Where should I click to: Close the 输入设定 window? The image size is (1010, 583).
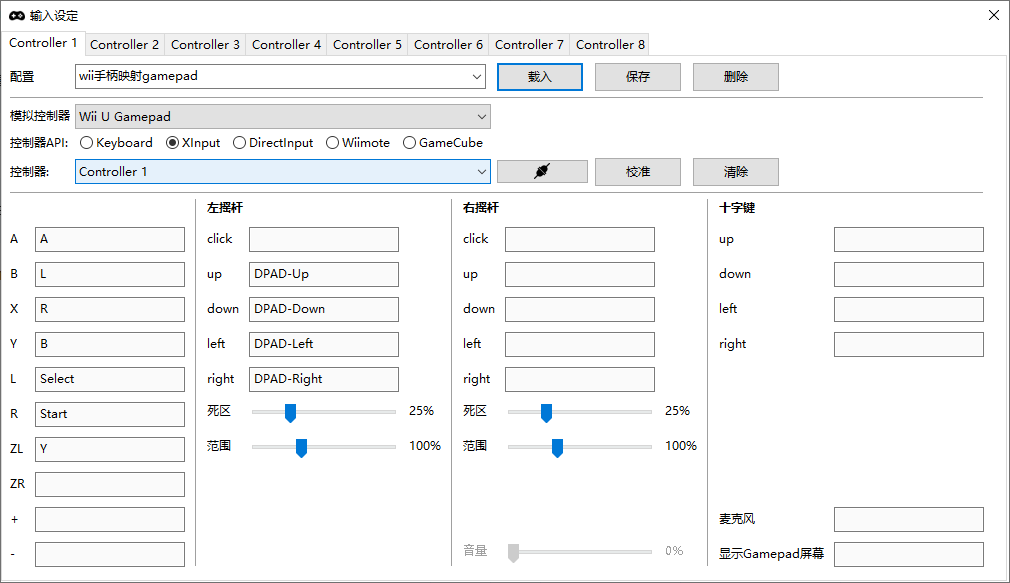pos(993,15)
